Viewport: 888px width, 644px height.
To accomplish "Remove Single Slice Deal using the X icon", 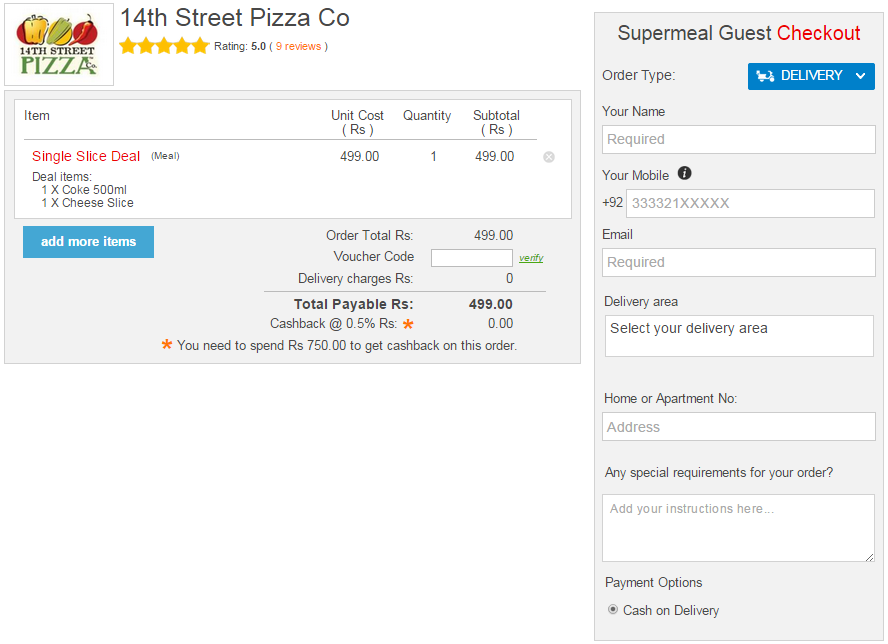I will click(x=548, y=156).
